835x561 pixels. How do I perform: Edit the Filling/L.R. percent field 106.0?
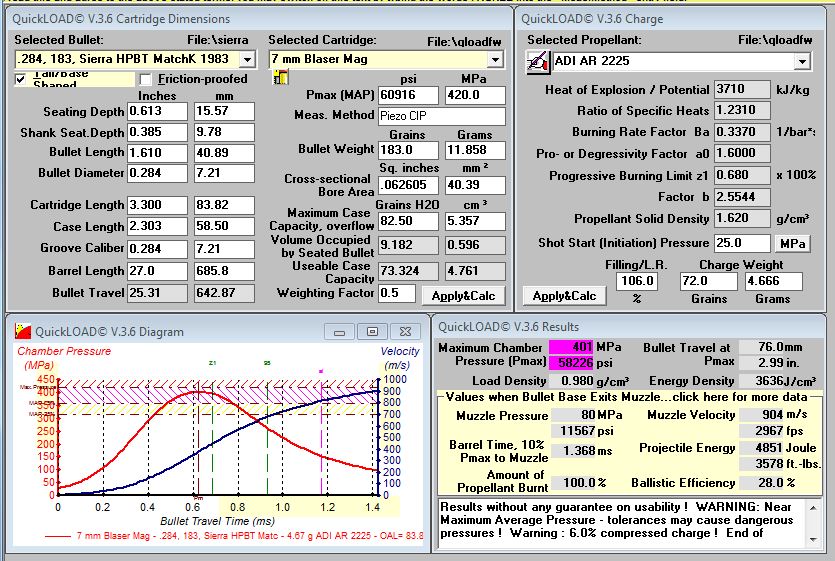point(637,281)
